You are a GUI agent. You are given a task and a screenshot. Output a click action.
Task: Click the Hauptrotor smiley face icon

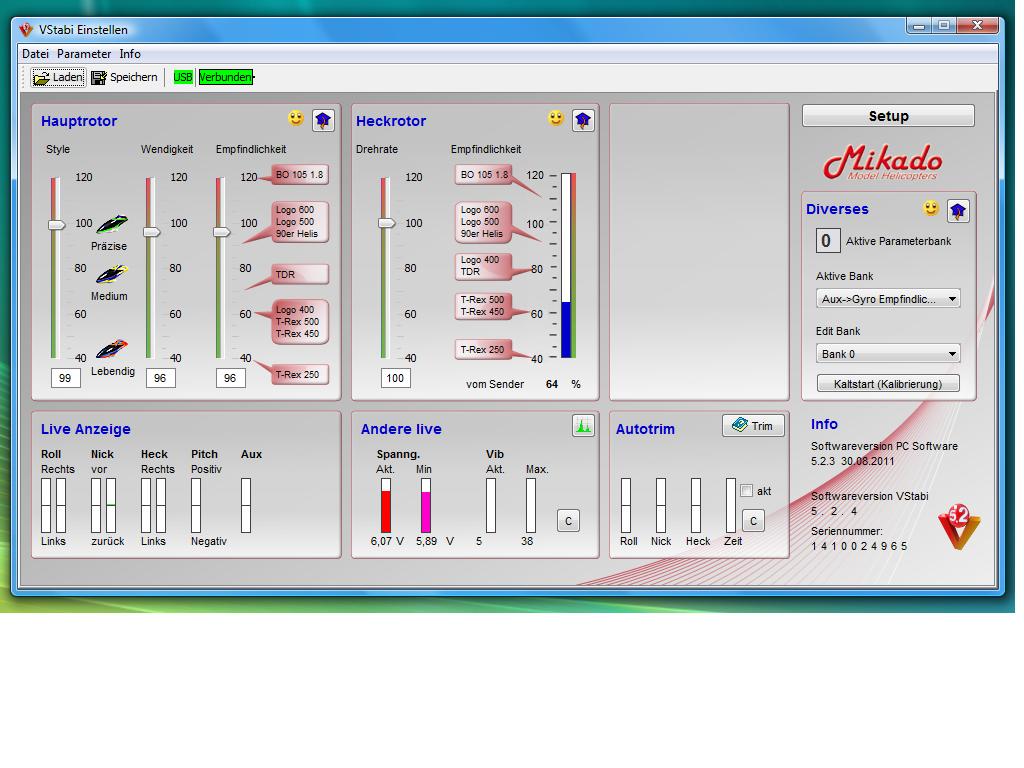[296, 118]
